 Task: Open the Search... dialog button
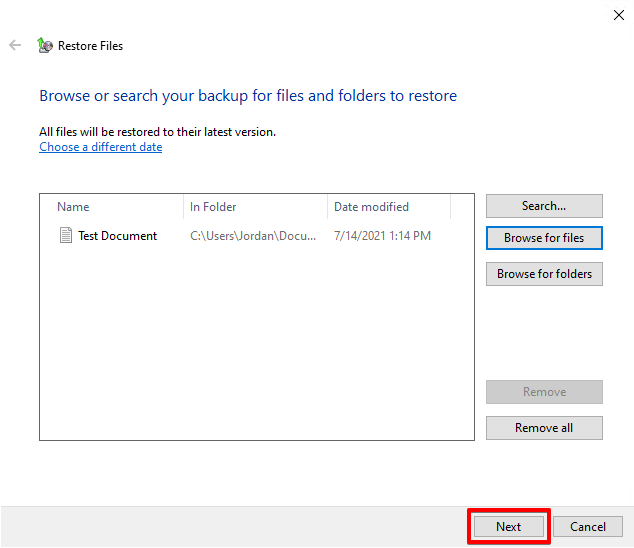tap(544, 206)
